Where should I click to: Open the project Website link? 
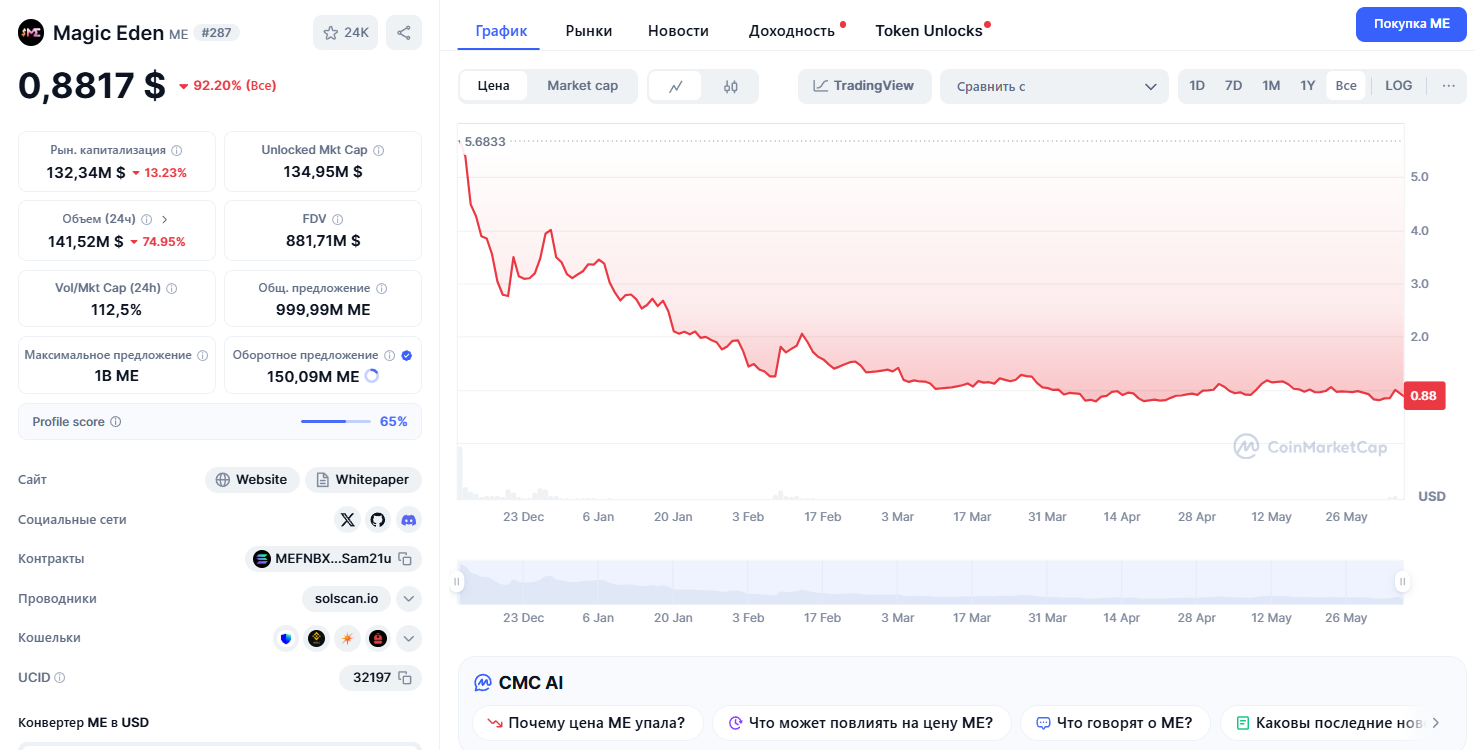click(252, 480)
